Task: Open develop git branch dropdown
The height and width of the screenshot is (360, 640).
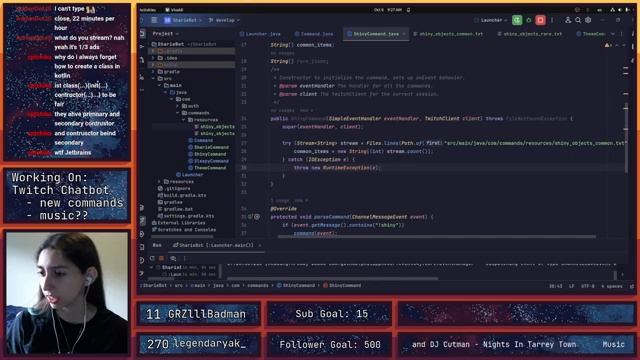Action: tap(224, 20)
